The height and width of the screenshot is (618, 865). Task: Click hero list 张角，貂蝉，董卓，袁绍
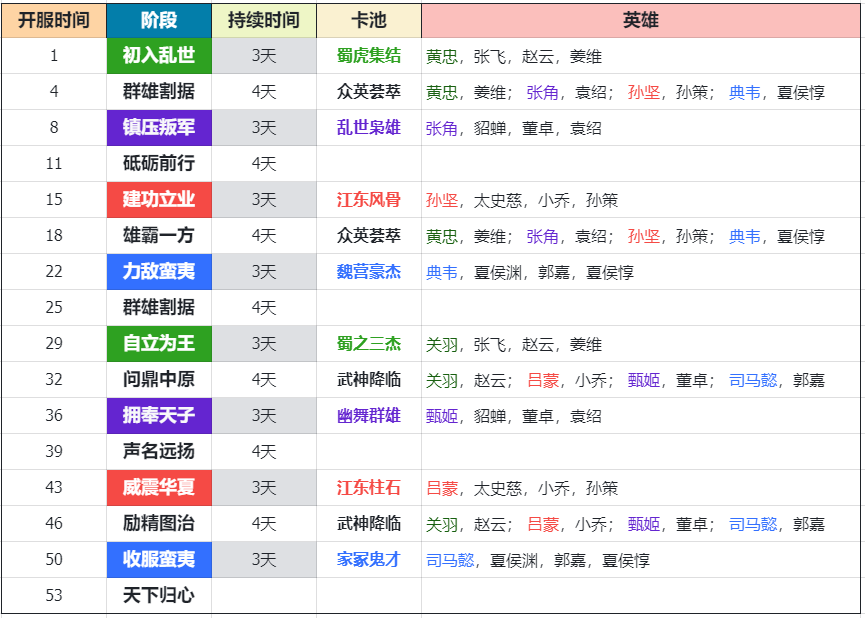point(640,127)
